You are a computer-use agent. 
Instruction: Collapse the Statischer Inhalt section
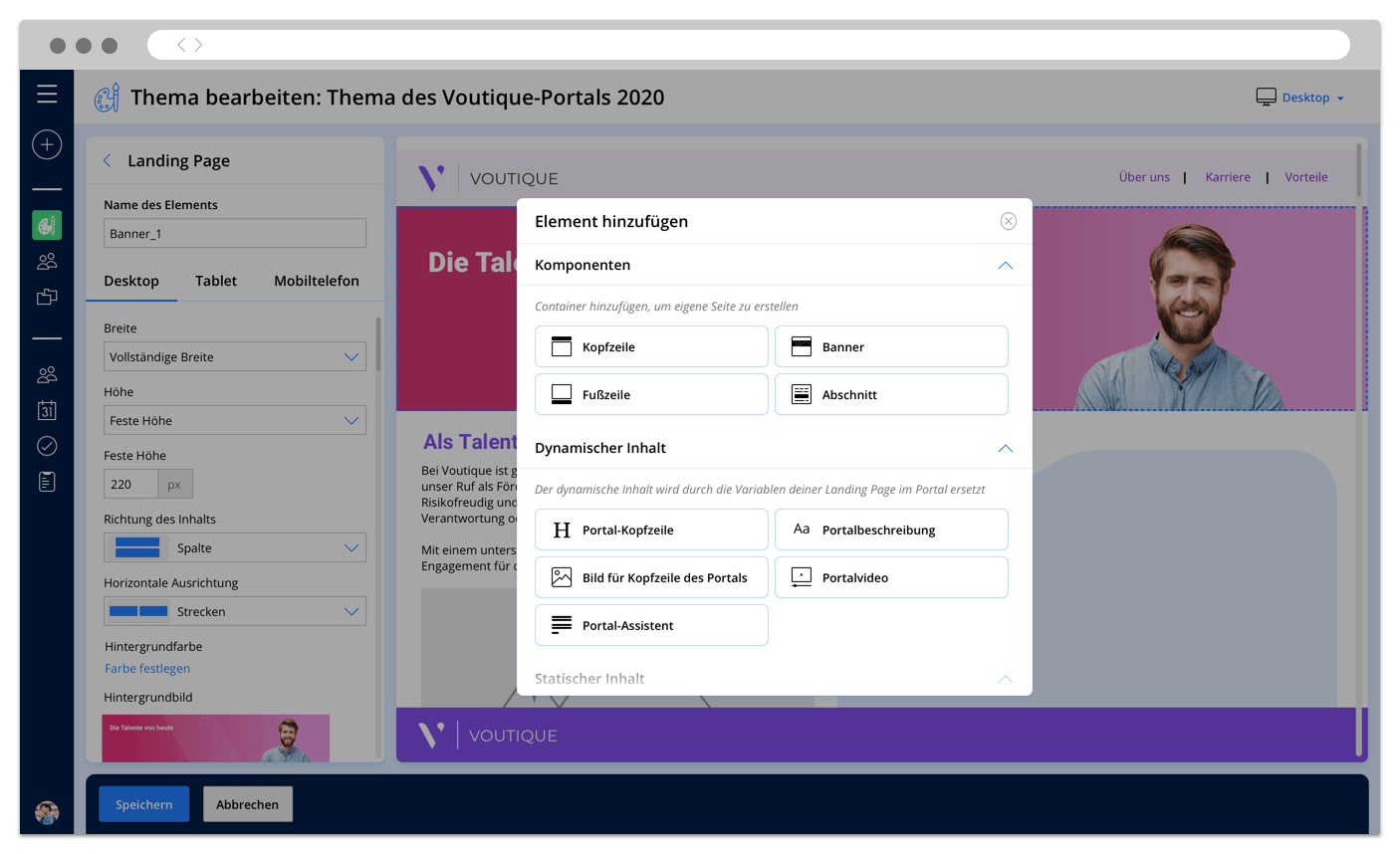(1006, 679)
